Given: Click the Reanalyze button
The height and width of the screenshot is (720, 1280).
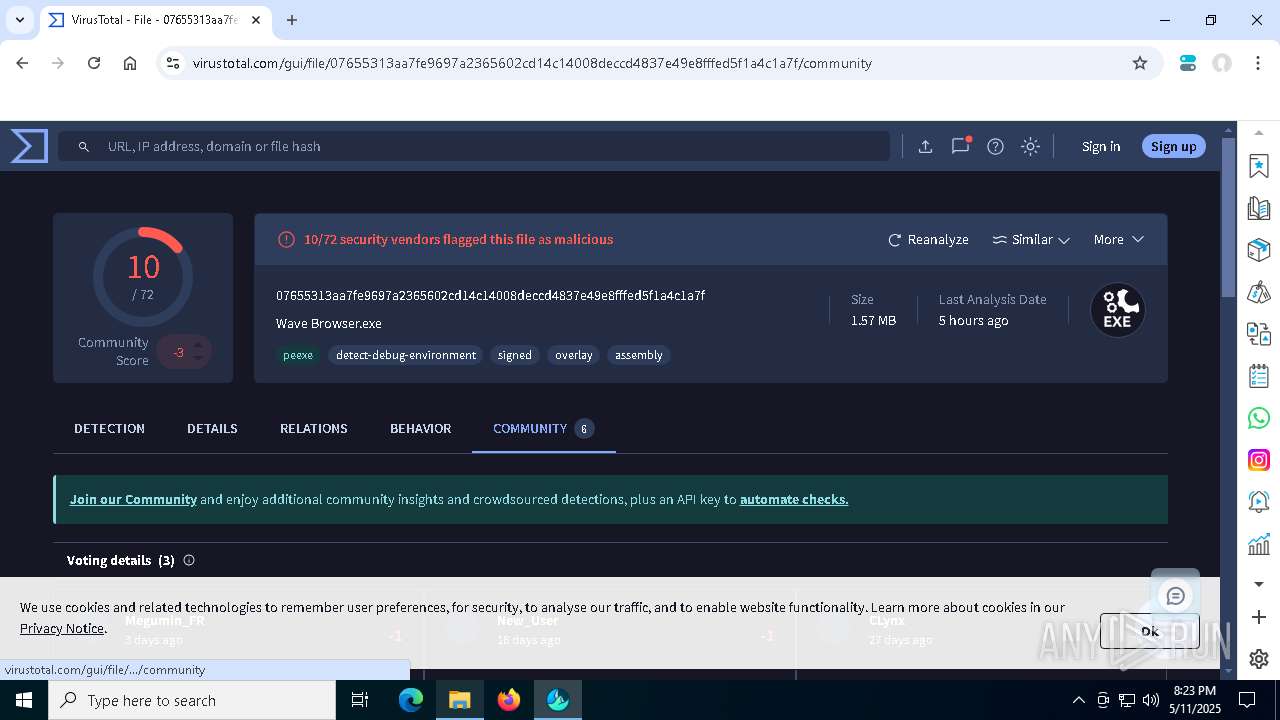Looking at the screenshot, I should point(928,240).
